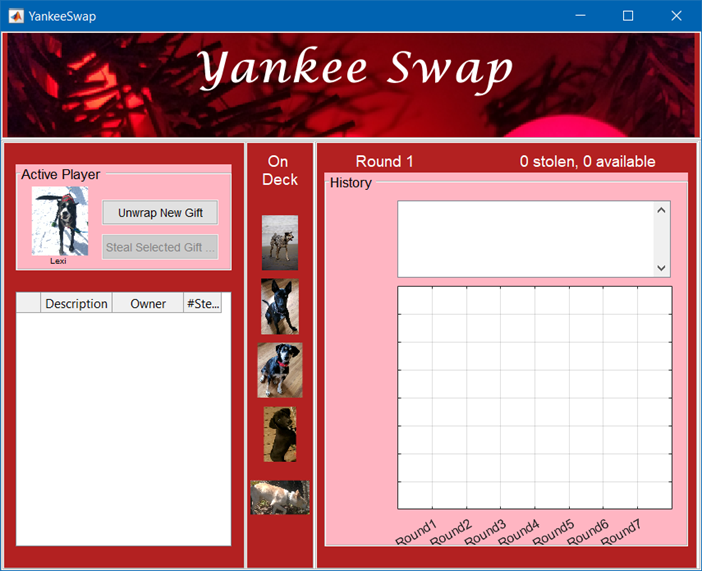Select the first On Deck dog photo
702x571 pixels.
click(280, 242)
